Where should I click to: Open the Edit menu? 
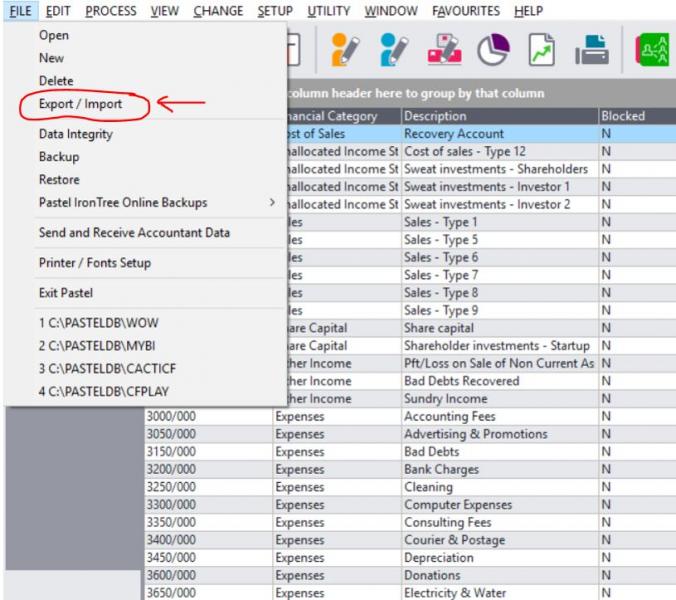57,11
